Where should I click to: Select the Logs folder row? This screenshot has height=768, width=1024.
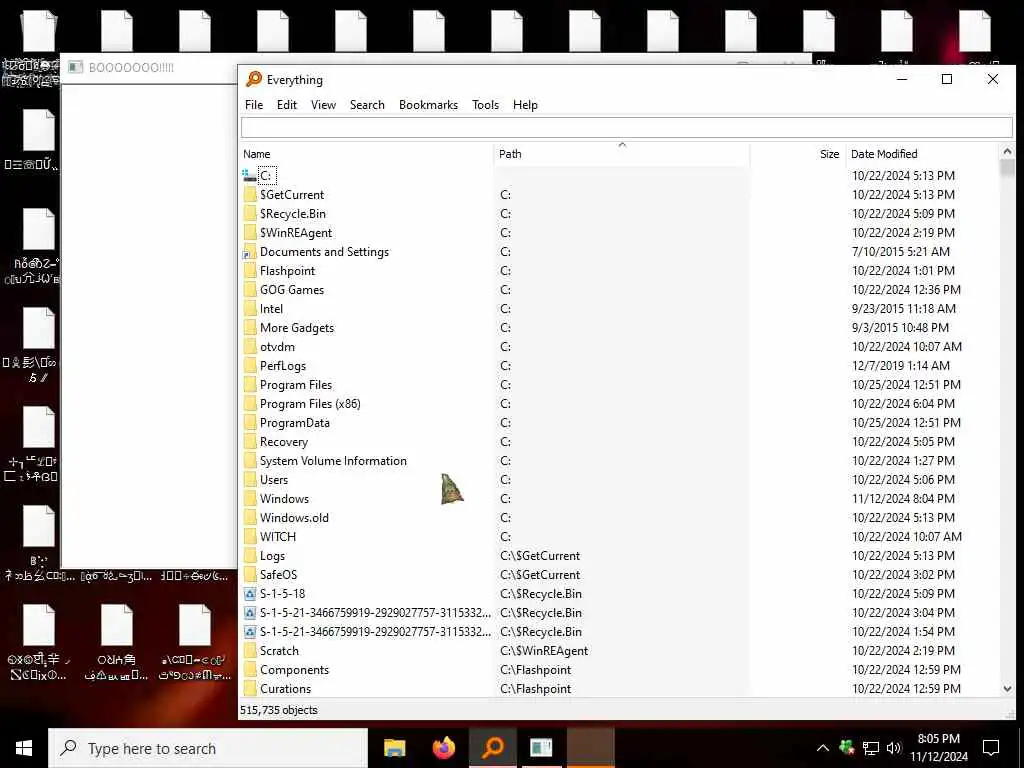coord(619,556)
